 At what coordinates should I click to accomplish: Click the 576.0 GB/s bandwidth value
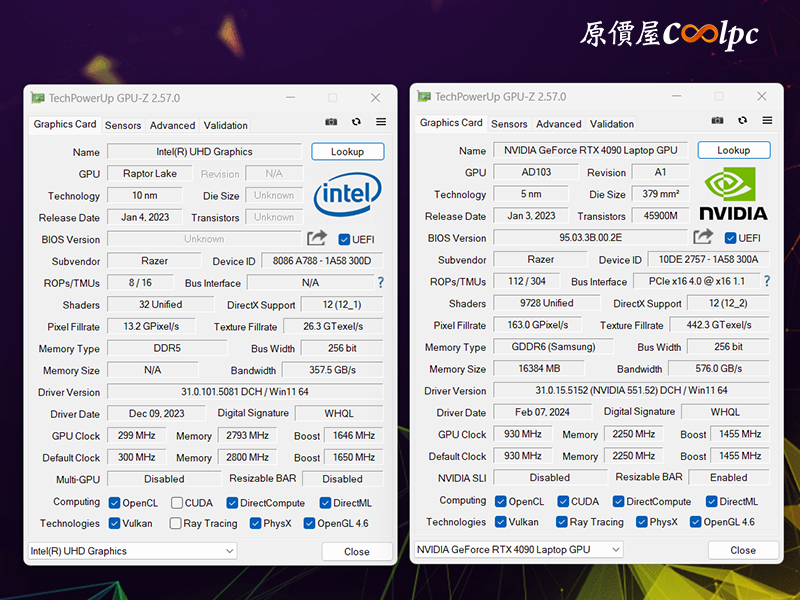pyautogui.click(x=718, y=368)
